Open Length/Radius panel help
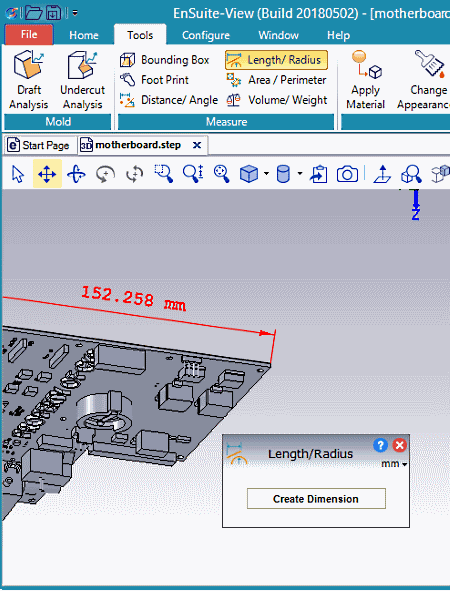 pyautogui.click(x=381, y=445)
